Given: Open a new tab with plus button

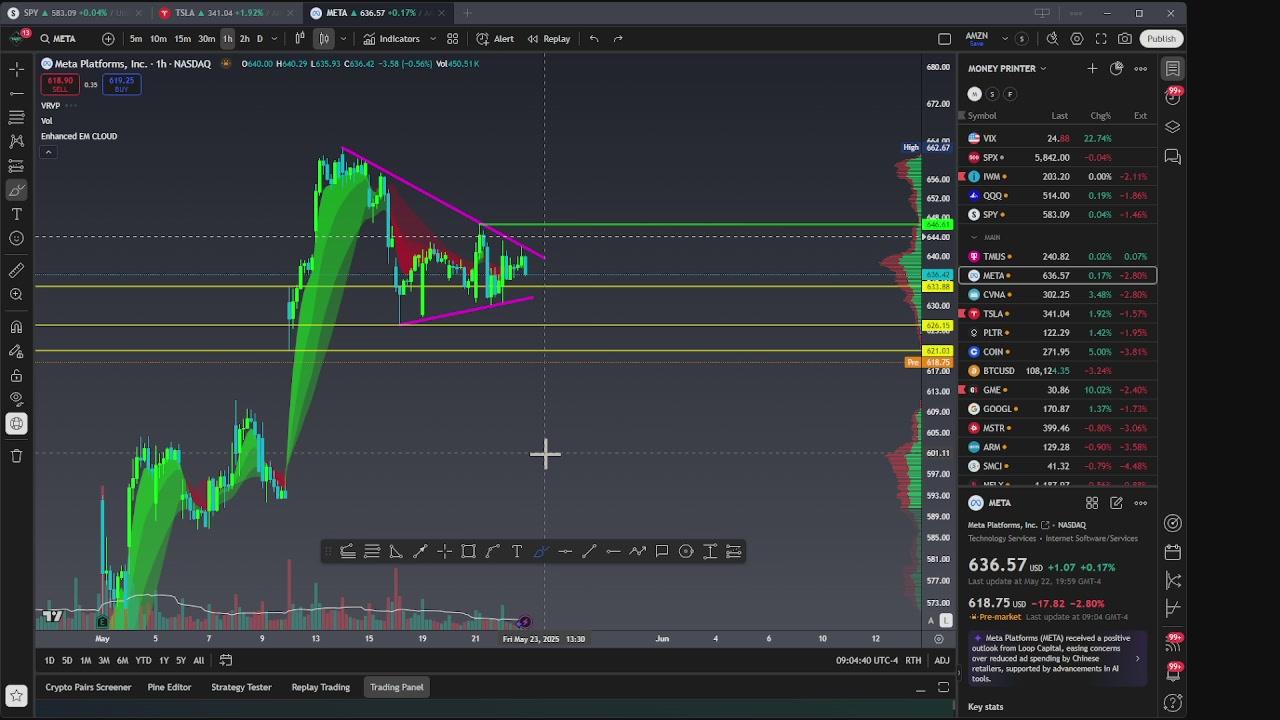Looking at the screenshot, I should pos(467,13).
